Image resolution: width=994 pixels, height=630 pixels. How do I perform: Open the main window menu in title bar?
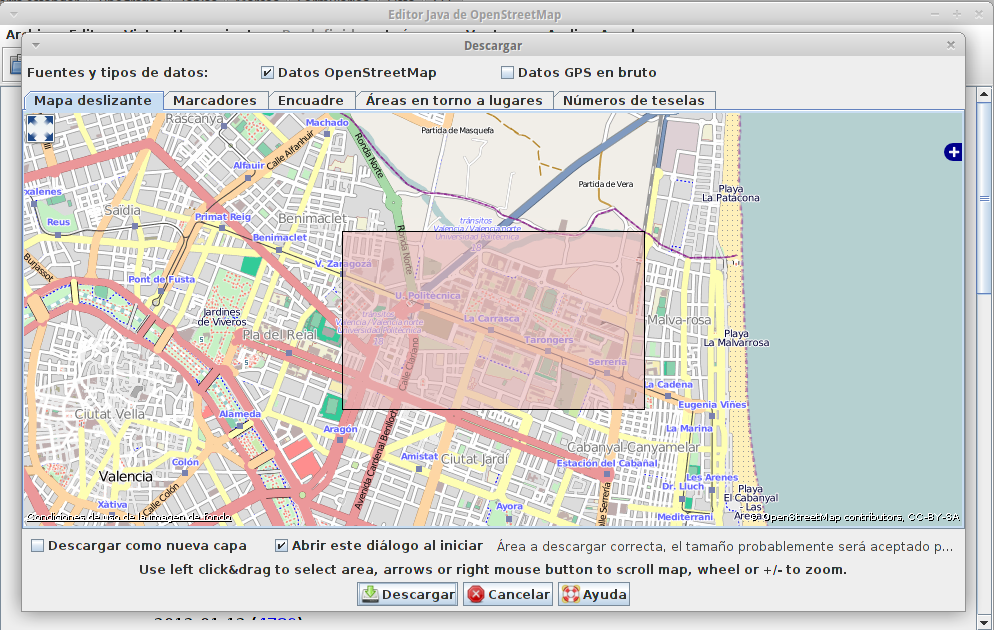pyautogui.click(x=12, y=15)
